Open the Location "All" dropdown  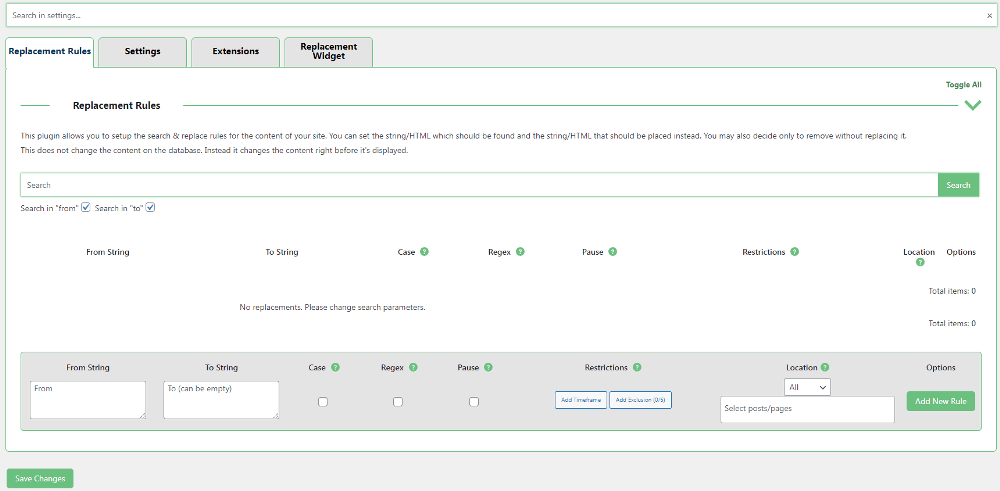808,387
